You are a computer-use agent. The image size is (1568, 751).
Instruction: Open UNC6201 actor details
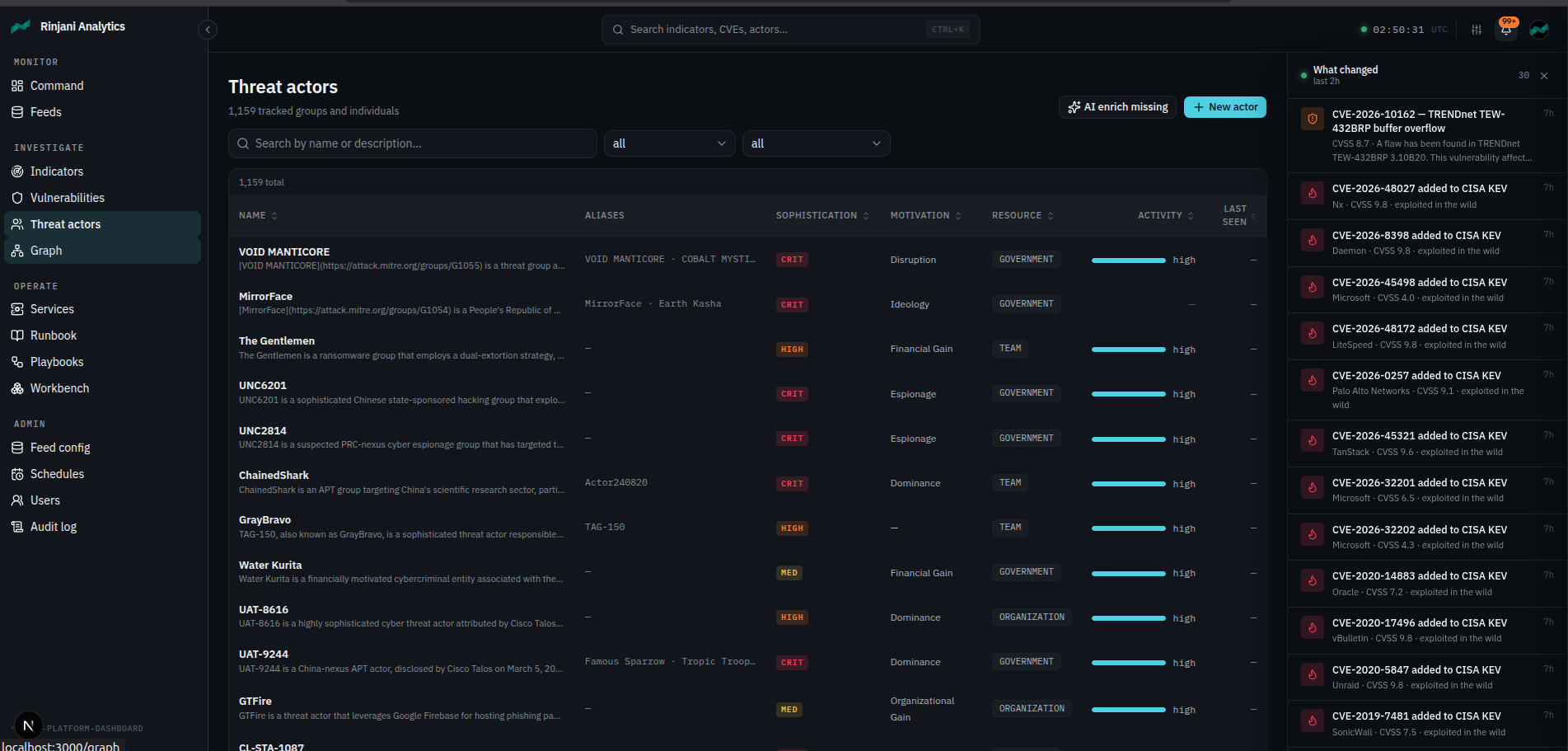point(263,386)
